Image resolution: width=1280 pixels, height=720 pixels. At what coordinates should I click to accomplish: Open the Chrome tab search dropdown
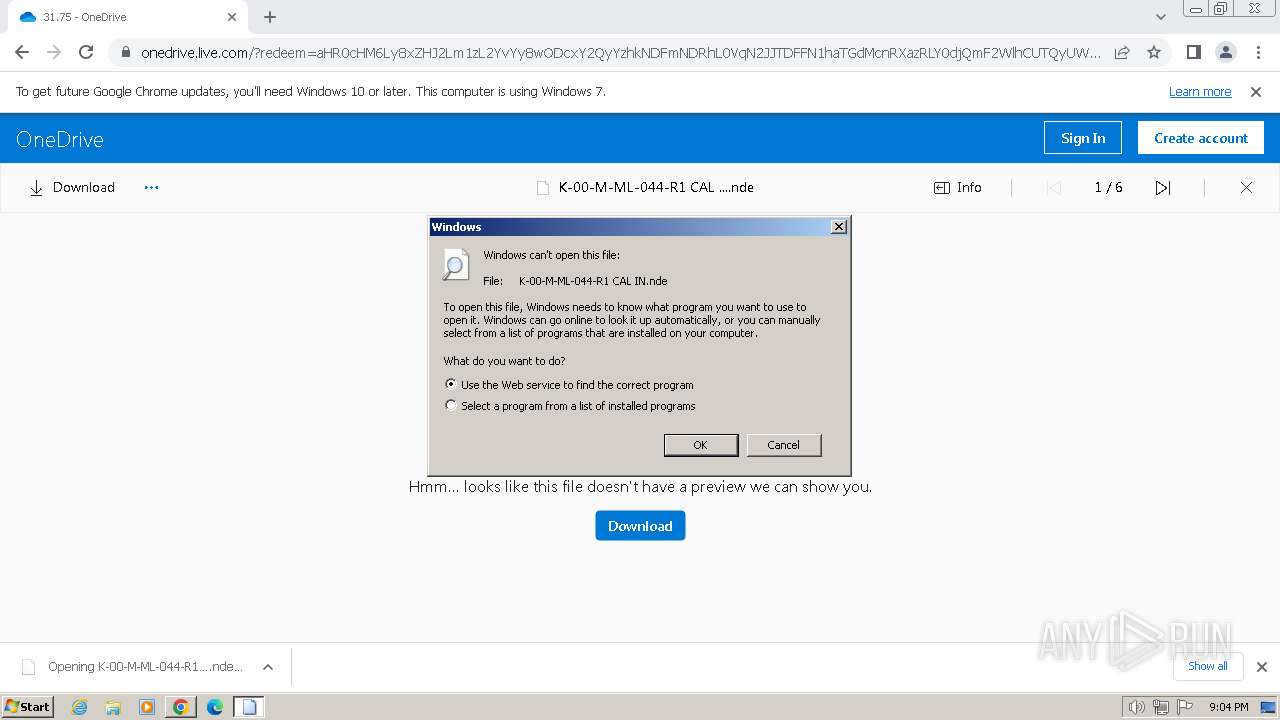click(1160, 17)
